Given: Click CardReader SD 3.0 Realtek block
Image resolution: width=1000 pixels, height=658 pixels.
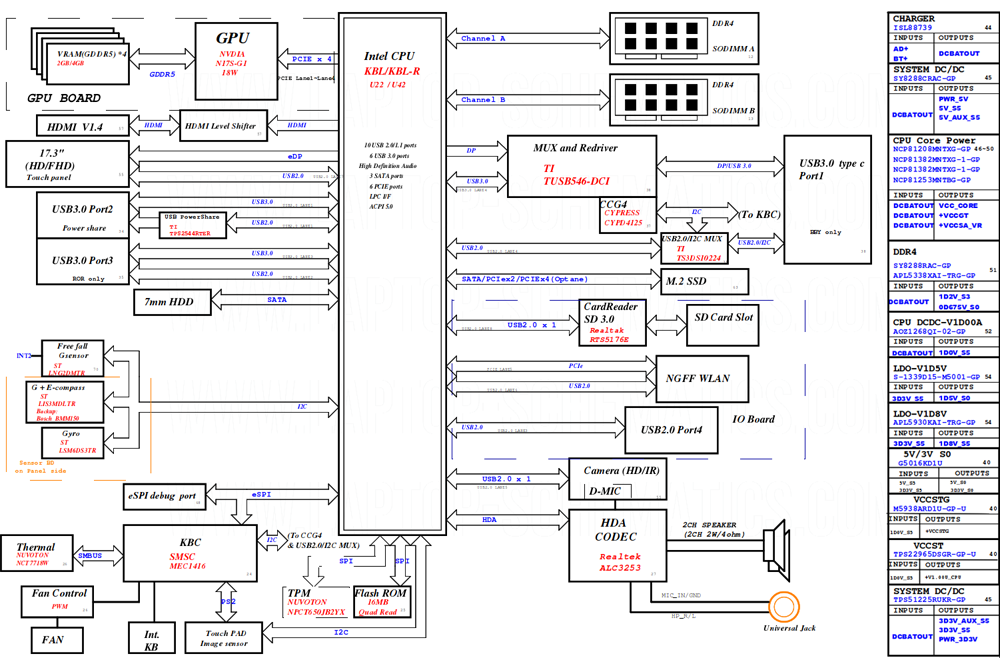Looking at the screenshot, I should 612,323.
